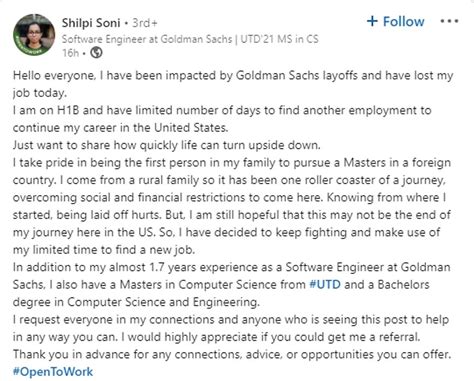Open the #UTD hashtag
The image size is (474, 381).
(325, 285)
